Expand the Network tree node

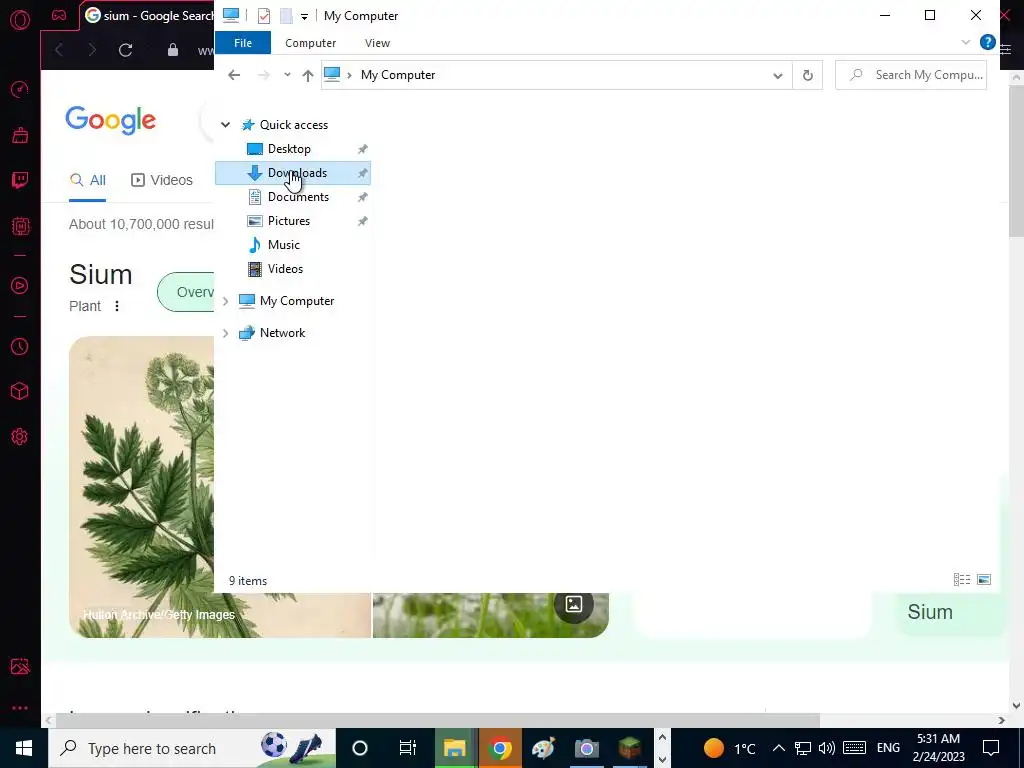[x=225, y=333]
